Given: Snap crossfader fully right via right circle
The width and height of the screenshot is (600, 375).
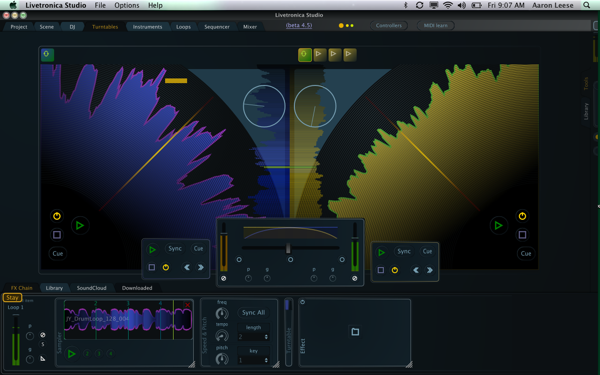Looking at the screenshot, I should click(342, 259).
